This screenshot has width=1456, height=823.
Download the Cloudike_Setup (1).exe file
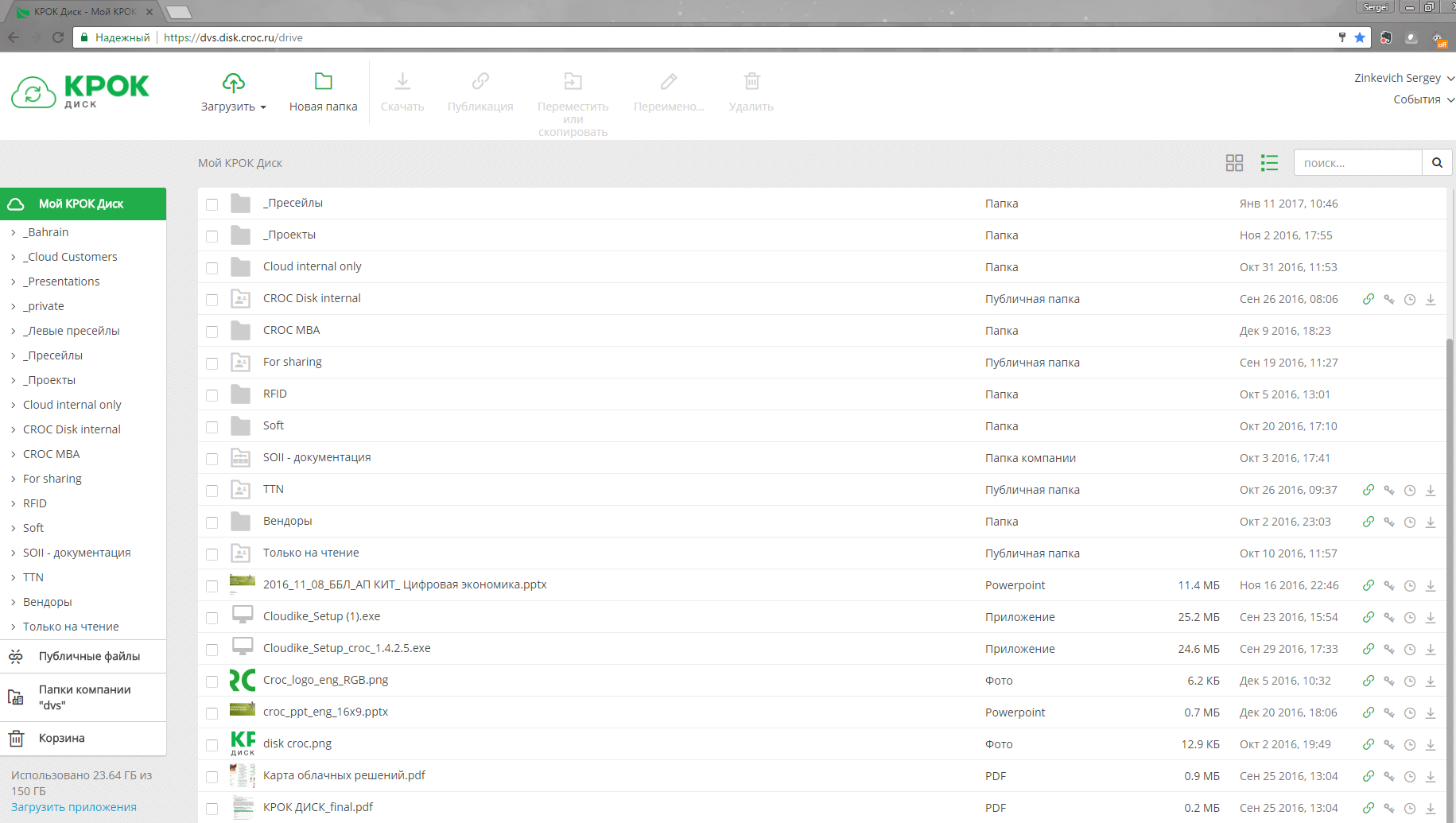click(x=1431, y=618)
